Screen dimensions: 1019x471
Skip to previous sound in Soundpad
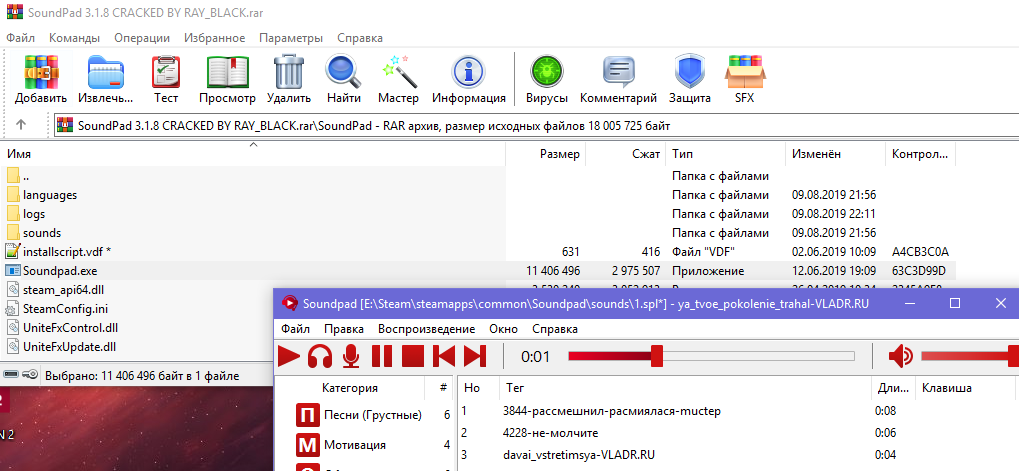(444, 356)
